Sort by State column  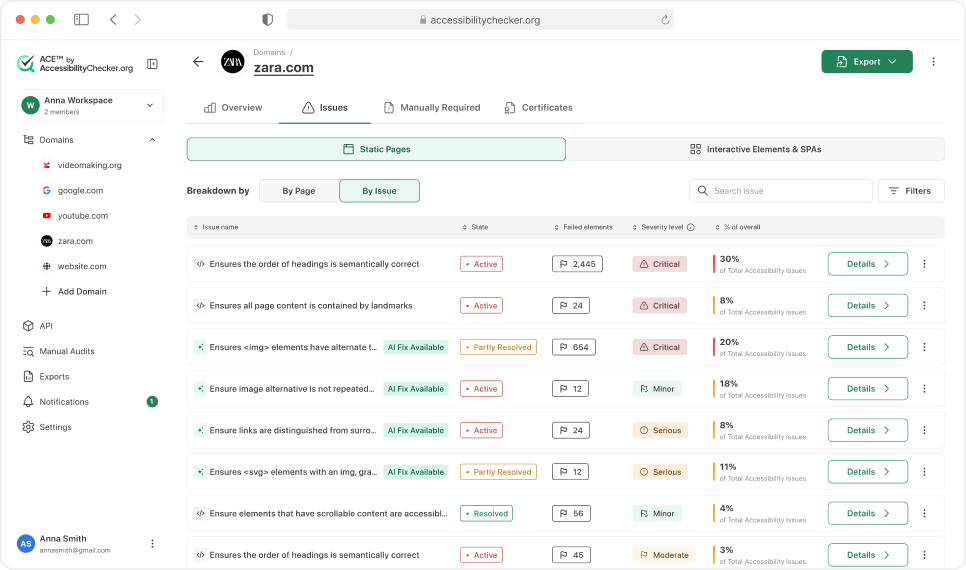[475, 227]
